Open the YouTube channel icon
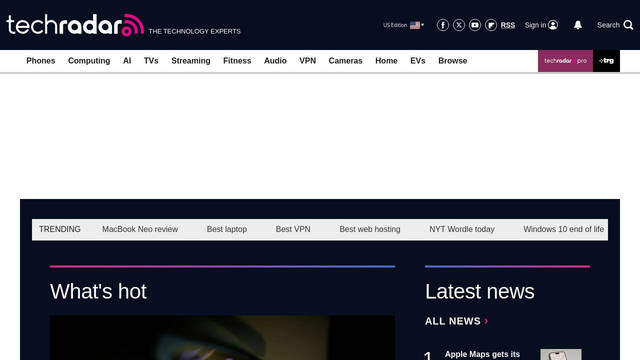640x360 pixels. 475,25
